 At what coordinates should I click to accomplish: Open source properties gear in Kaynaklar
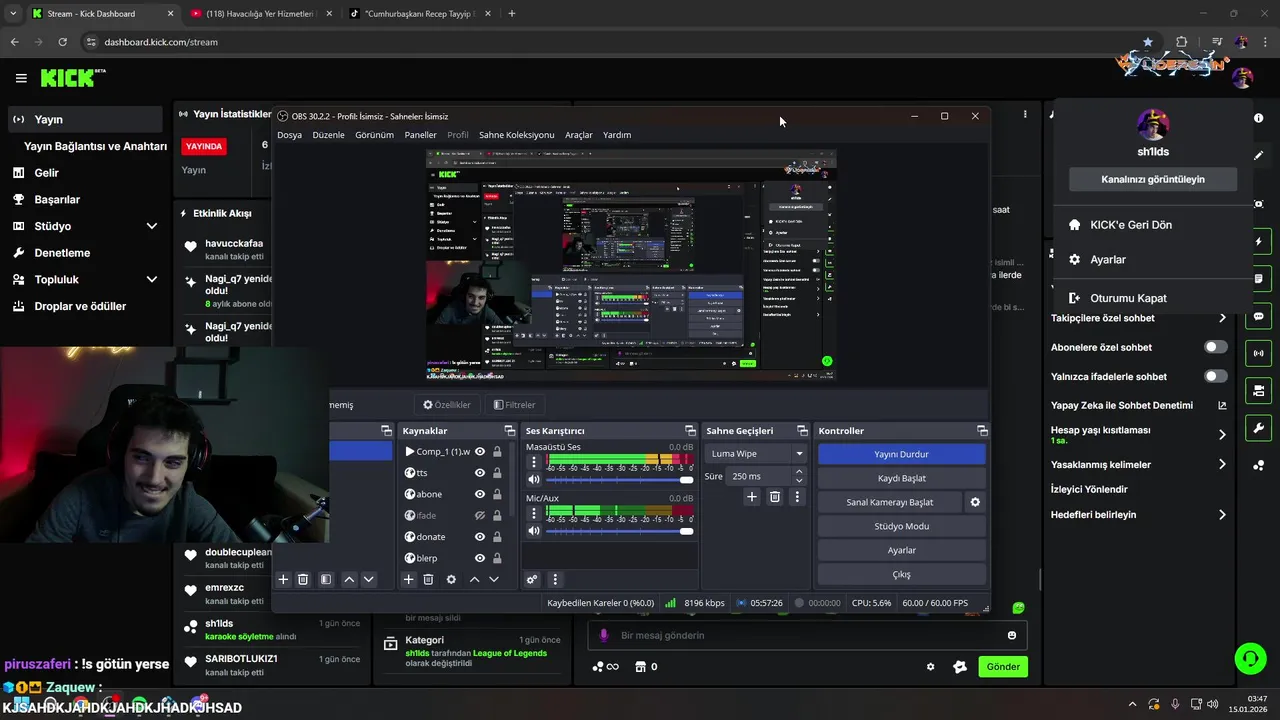451,579
